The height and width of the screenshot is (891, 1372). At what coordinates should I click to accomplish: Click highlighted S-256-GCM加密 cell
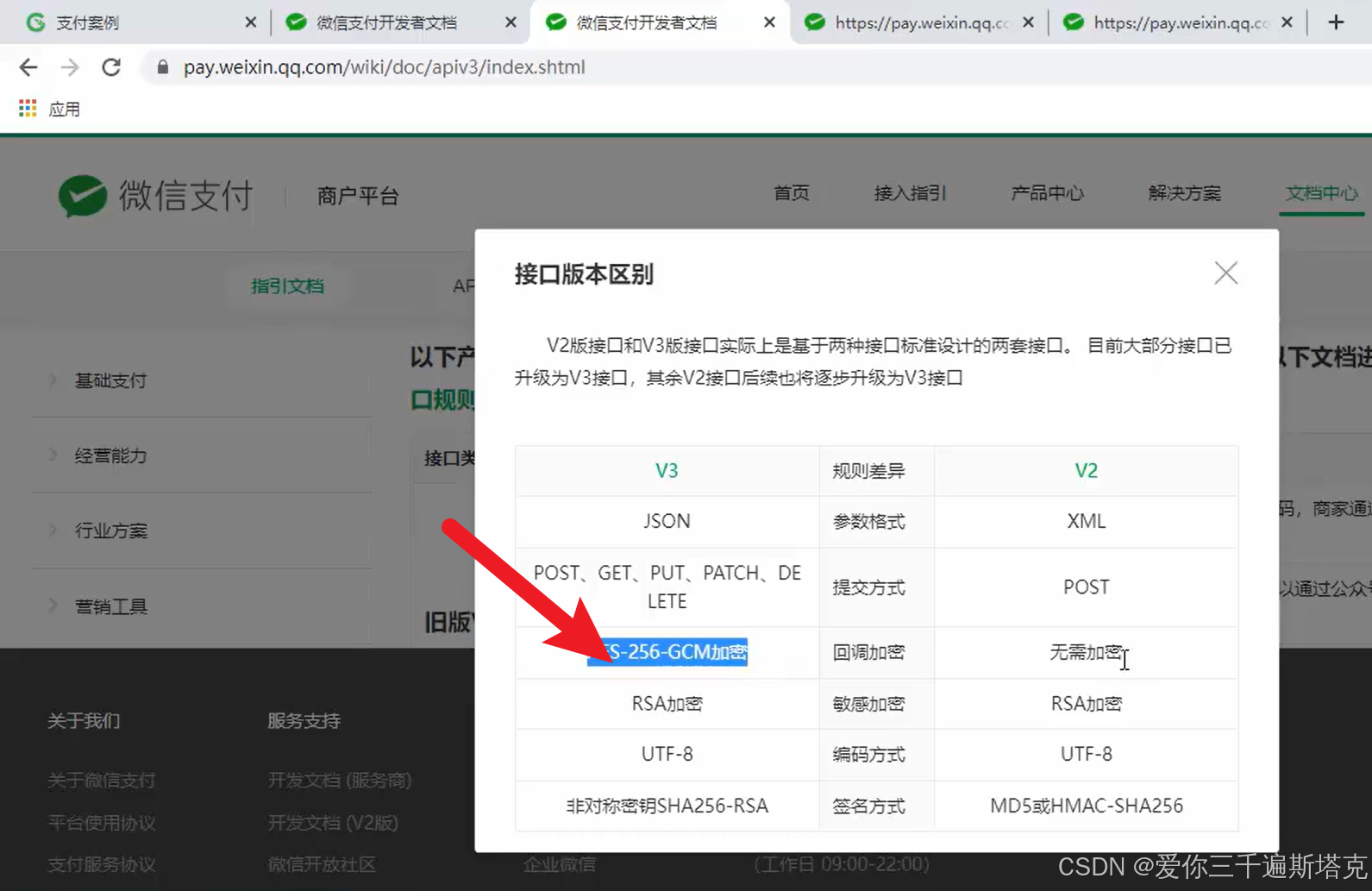667,652
